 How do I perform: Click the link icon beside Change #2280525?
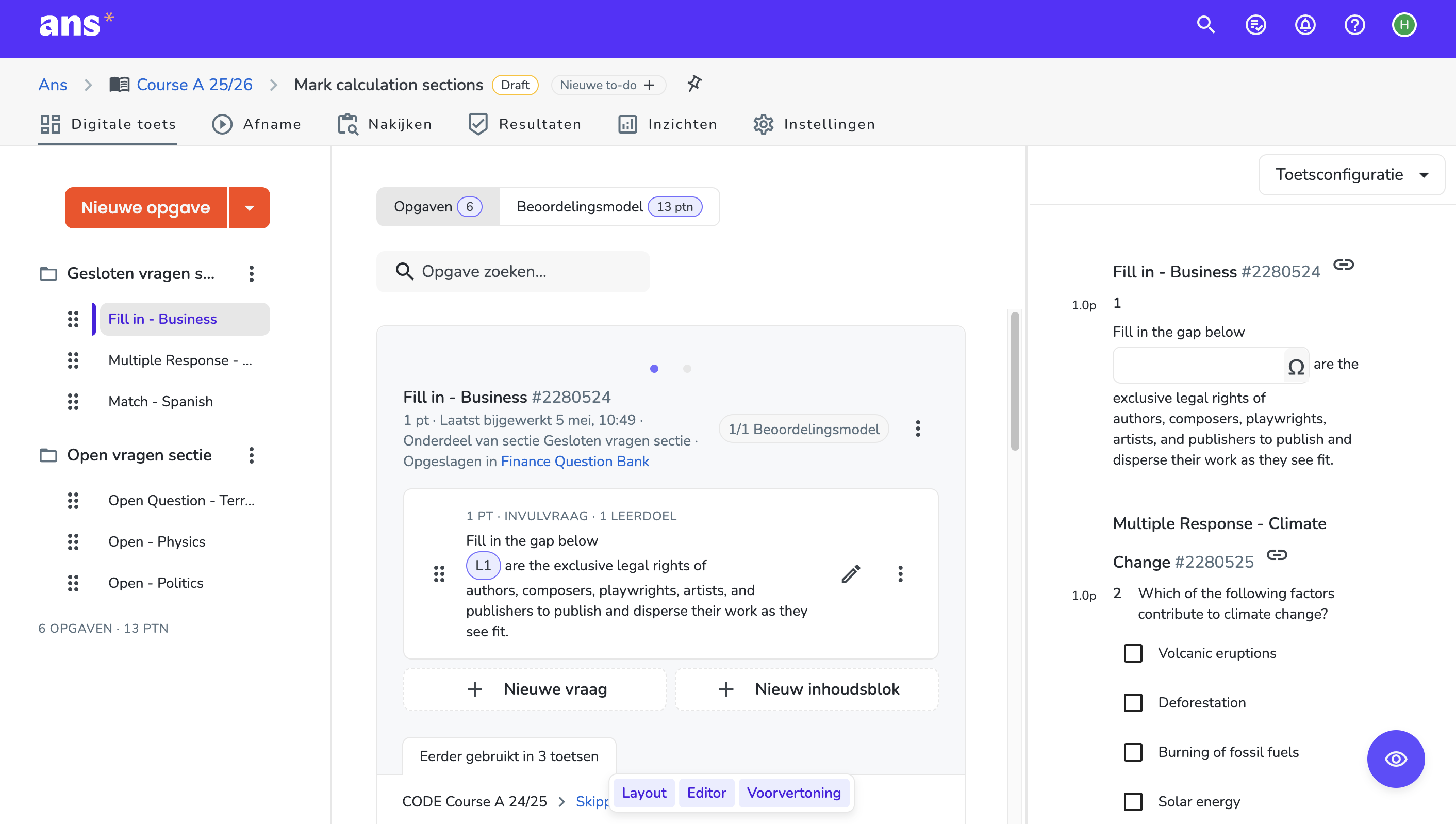(x=1277, y=555)
